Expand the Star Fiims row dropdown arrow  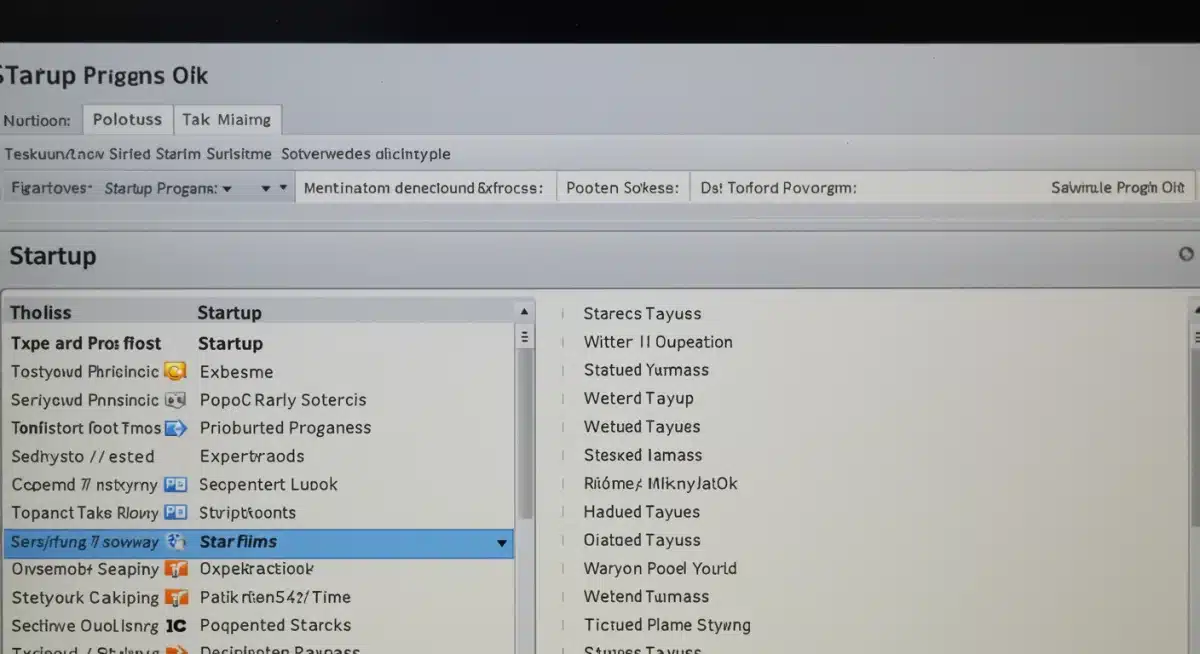coord(500,542)
